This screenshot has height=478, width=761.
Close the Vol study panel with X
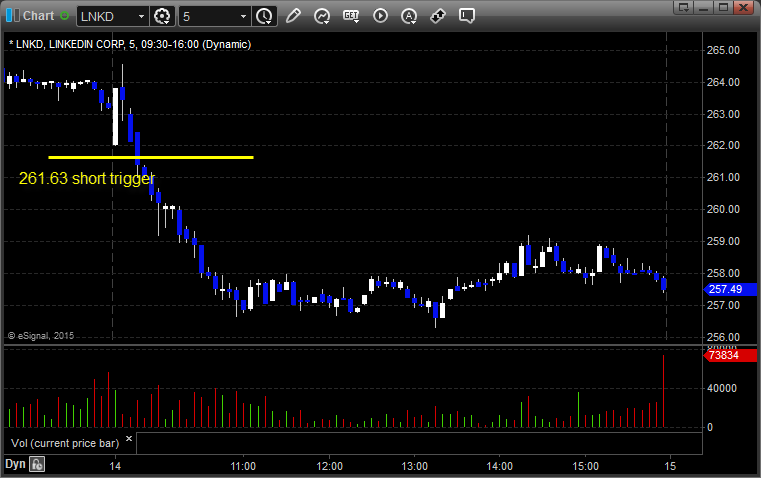(x=128, y=439)
